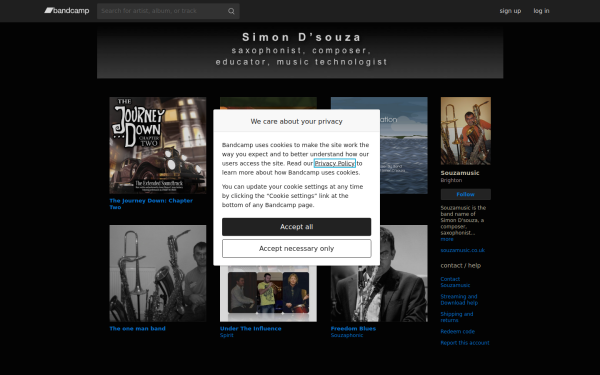Open the Contact Souzamusic link
Screen dimensions: 600x375
pos(455,282)
